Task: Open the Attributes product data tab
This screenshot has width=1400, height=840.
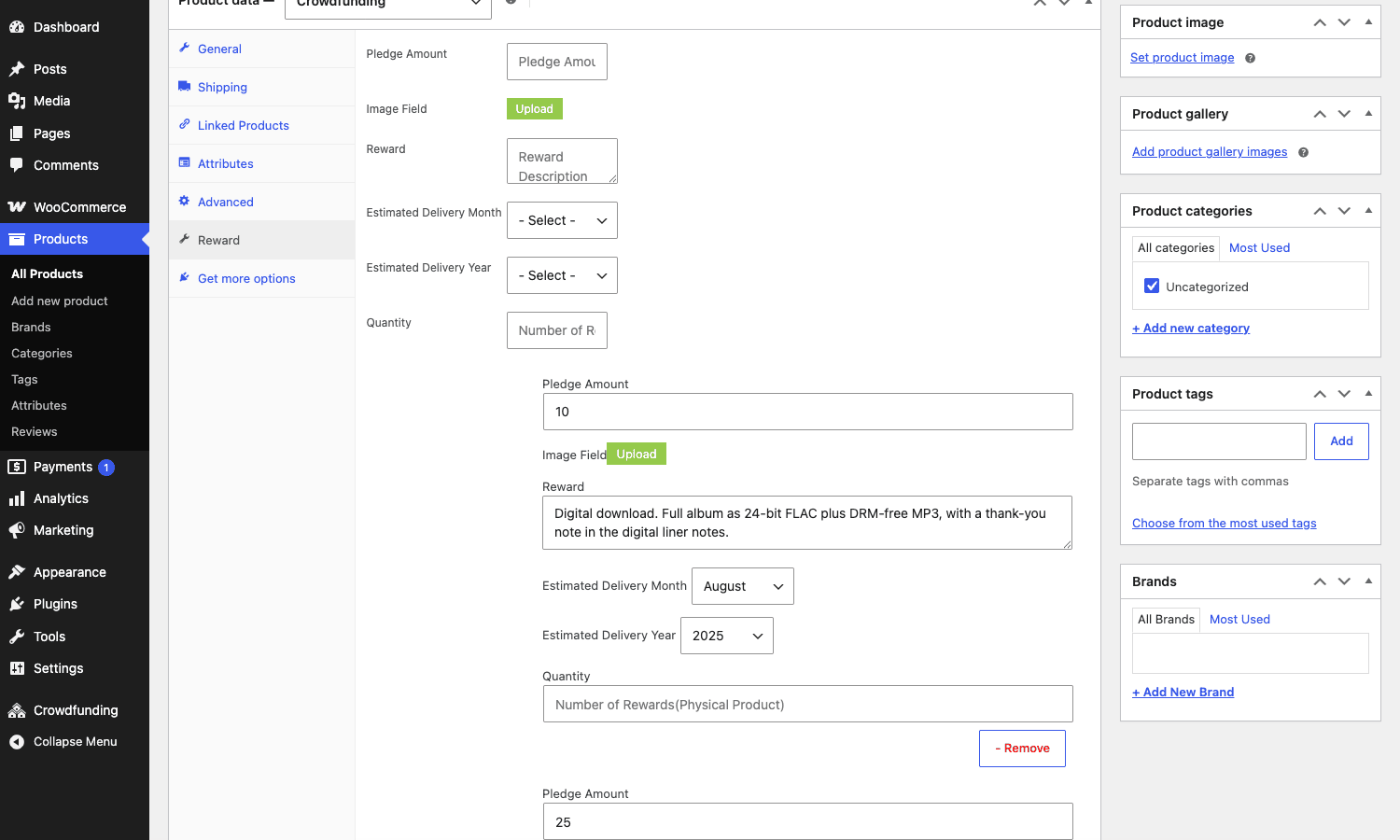Action: (x=261, y=163)
